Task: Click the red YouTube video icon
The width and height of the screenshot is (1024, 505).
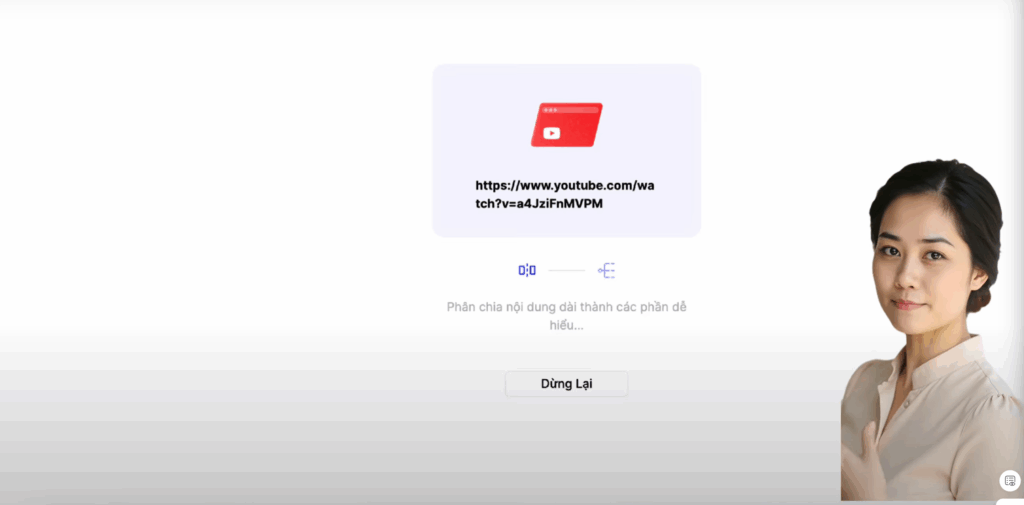Action: point(566,125)
